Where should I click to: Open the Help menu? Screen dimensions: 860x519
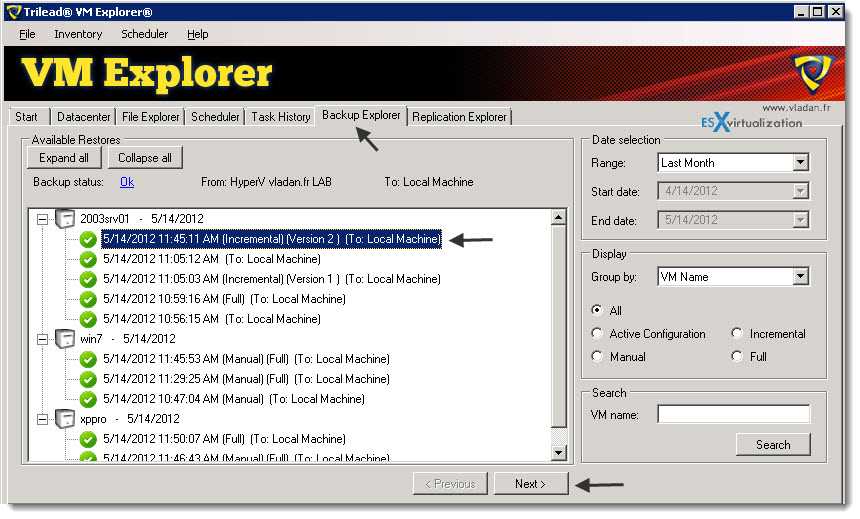197,34
